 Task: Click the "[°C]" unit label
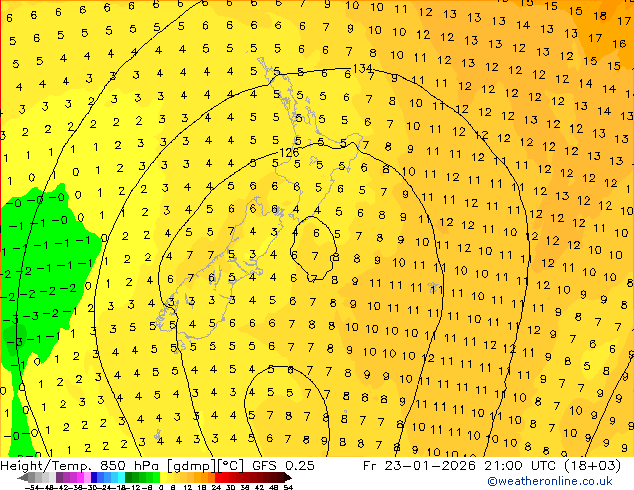231,465
